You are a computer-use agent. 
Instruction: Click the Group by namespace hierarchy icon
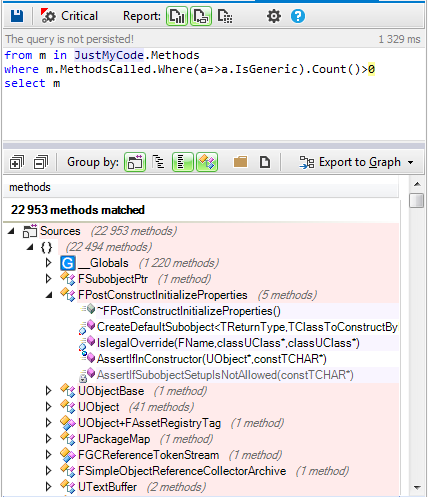[158, 162]
